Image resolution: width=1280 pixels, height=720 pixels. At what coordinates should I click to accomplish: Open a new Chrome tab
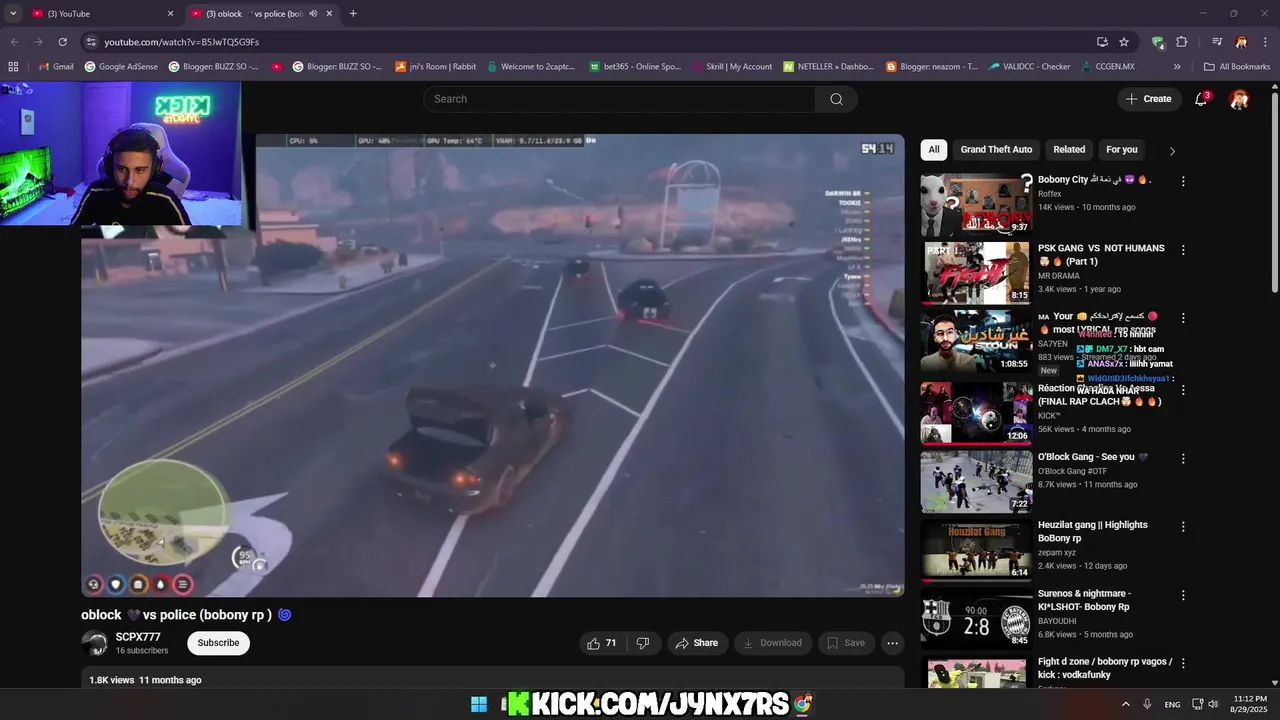(x=353, y=14)
